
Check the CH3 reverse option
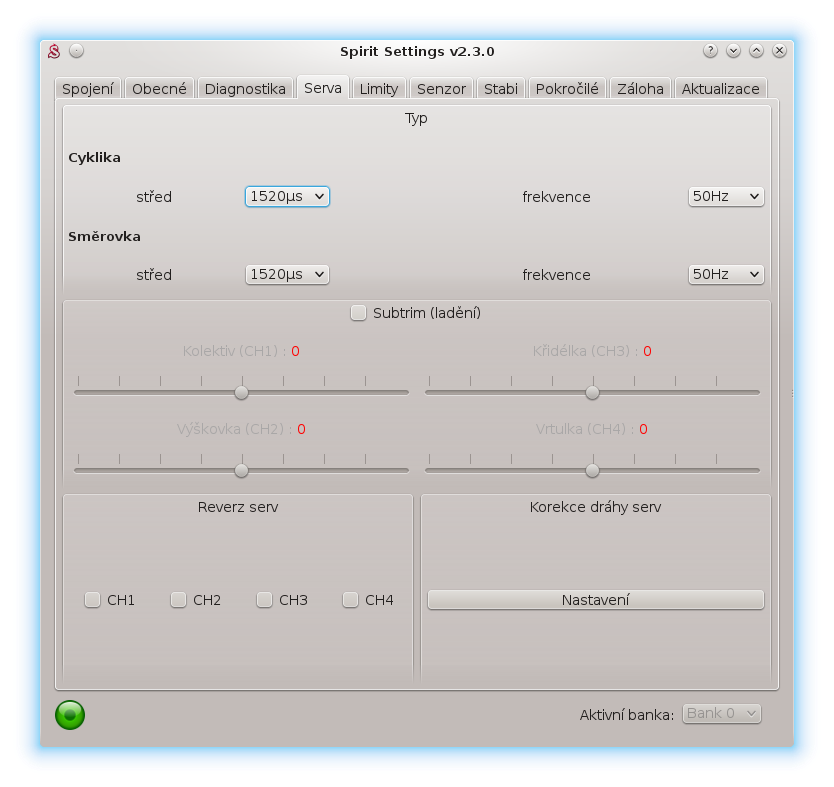(x=265, y=600)
